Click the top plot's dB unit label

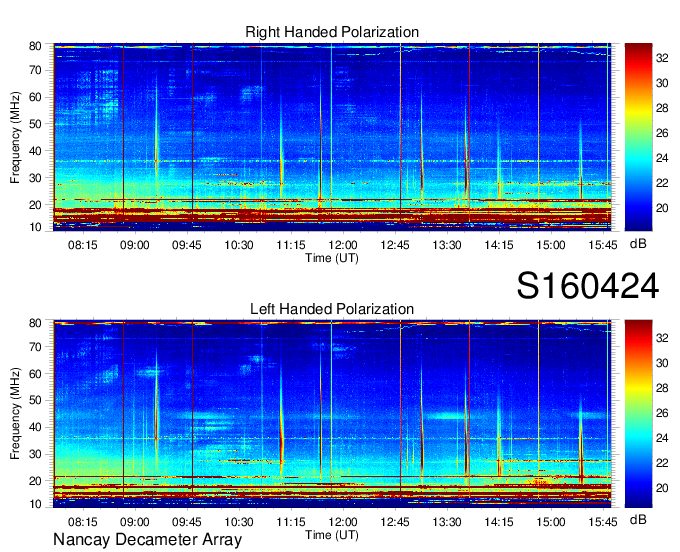(x=638, y=244)
